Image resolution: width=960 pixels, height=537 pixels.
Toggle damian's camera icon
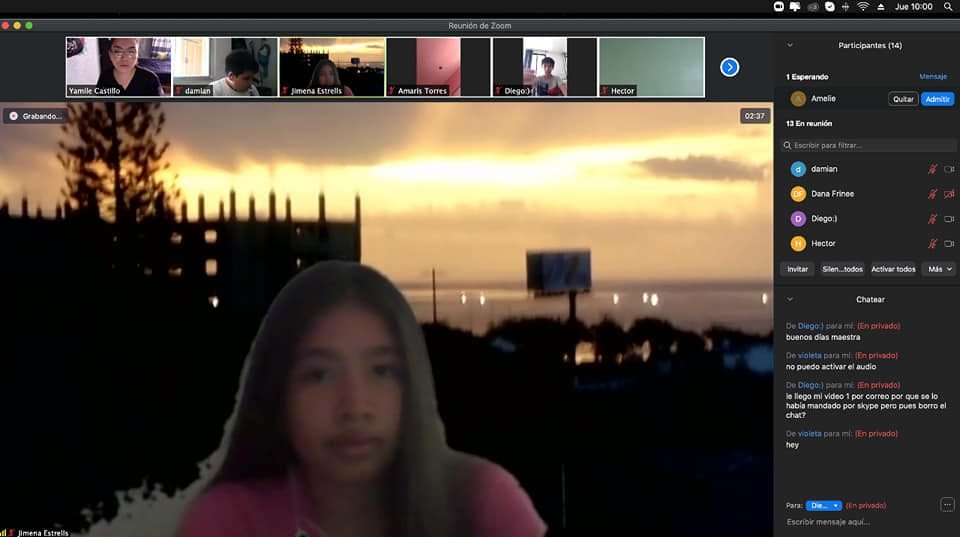(949, 169)
